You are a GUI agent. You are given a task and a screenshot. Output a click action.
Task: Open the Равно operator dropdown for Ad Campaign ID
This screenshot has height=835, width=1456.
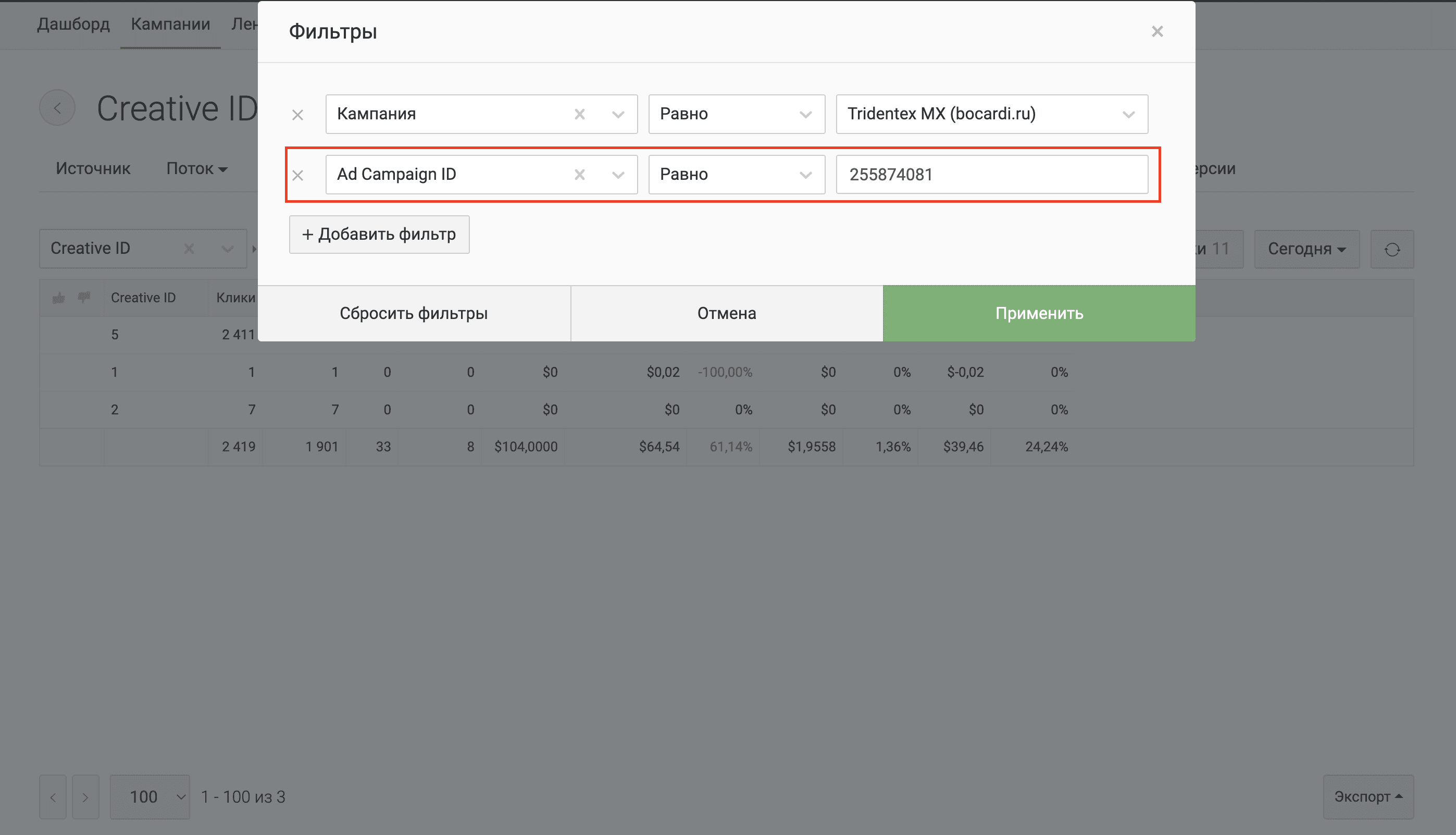pos(736,174)
